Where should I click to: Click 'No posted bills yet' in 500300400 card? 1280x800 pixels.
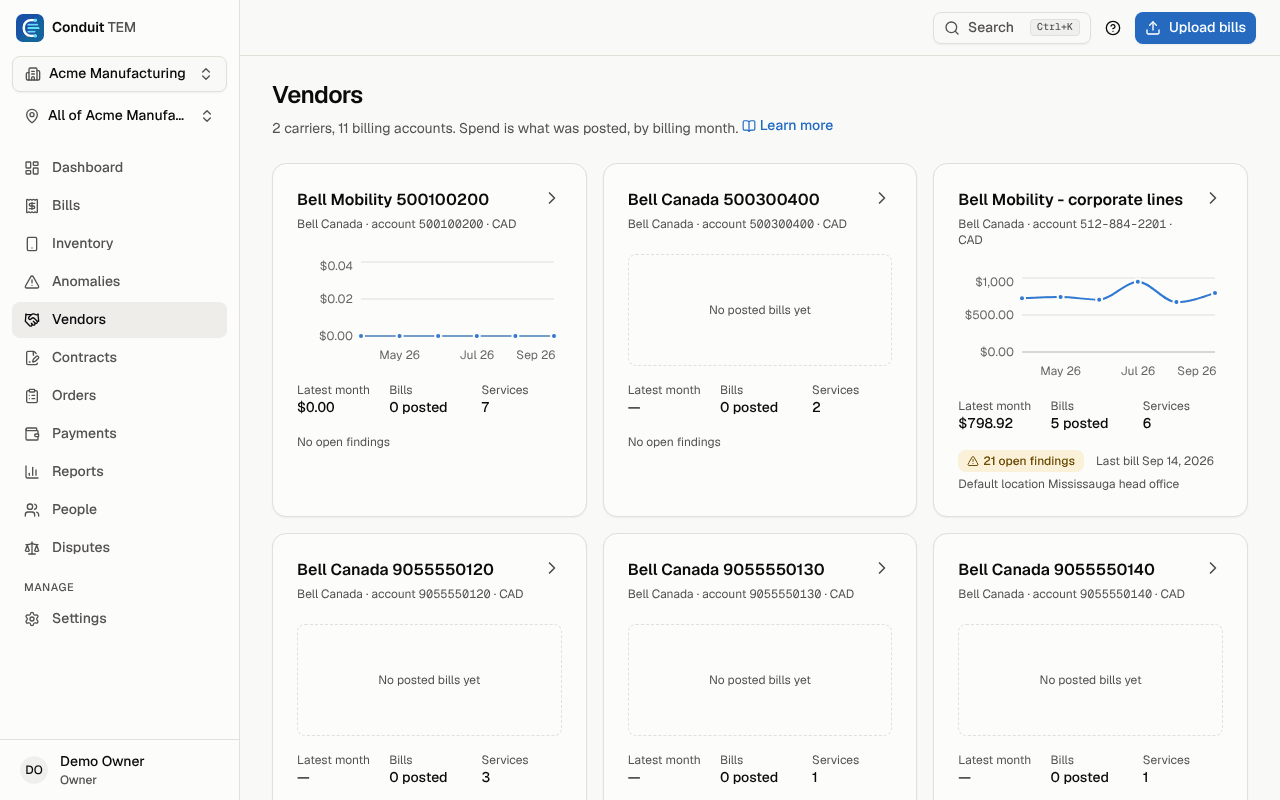click(760, 310)
